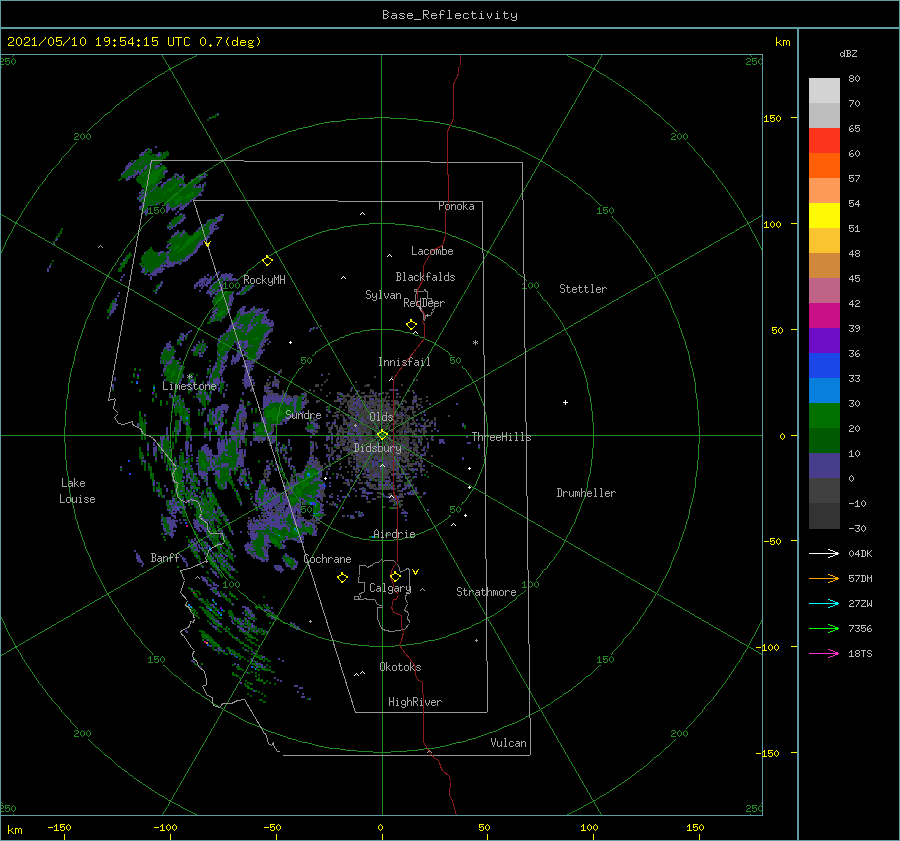
Task: Click the Stettler city label
Action: pos(583,289)
